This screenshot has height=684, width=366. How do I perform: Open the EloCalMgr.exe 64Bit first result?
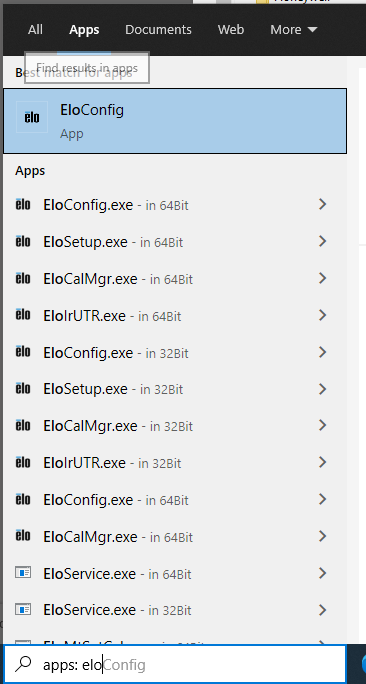(x=175, y=278)
